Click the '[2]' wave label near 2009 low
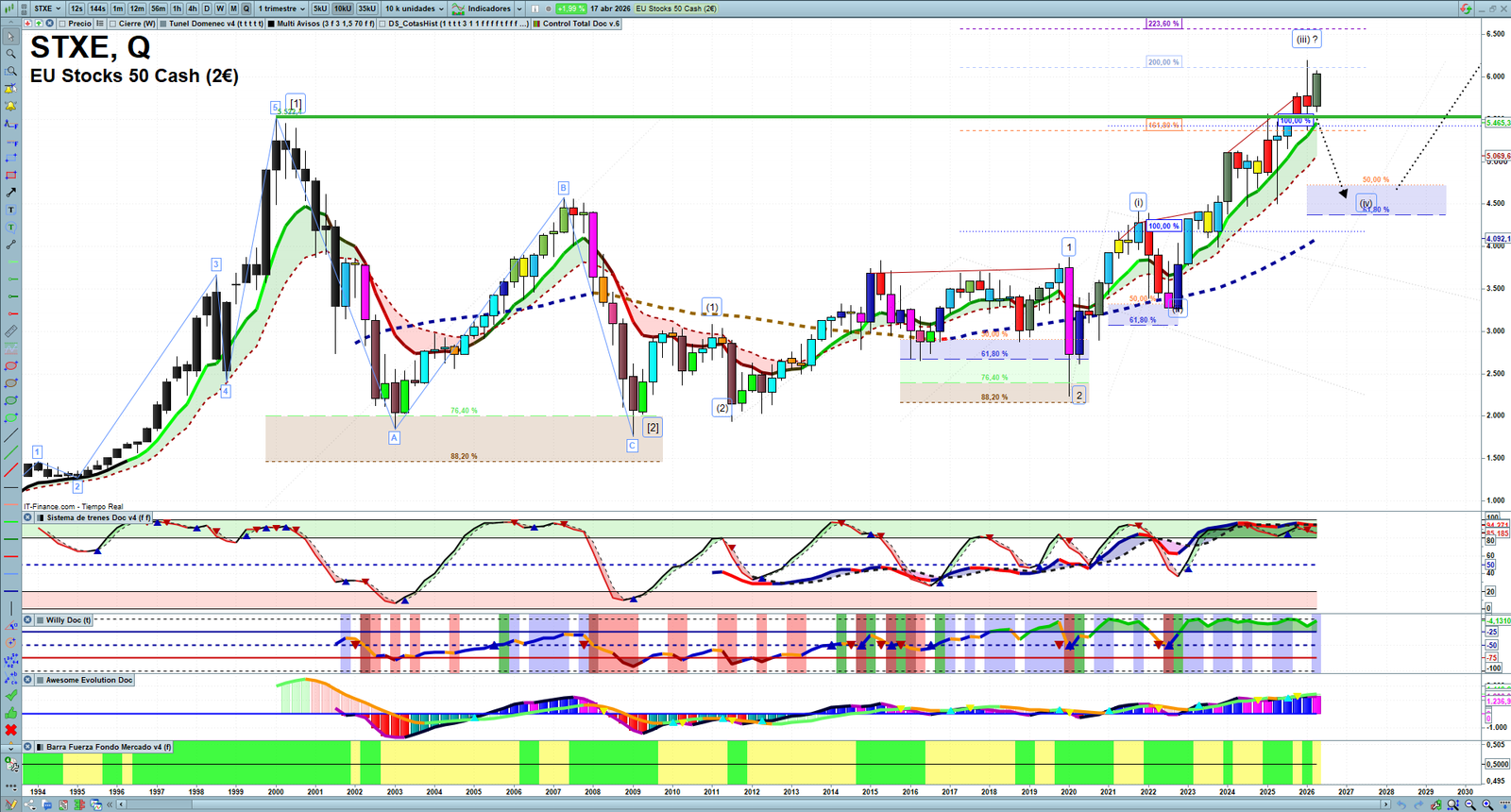 [x=653, y=428]
